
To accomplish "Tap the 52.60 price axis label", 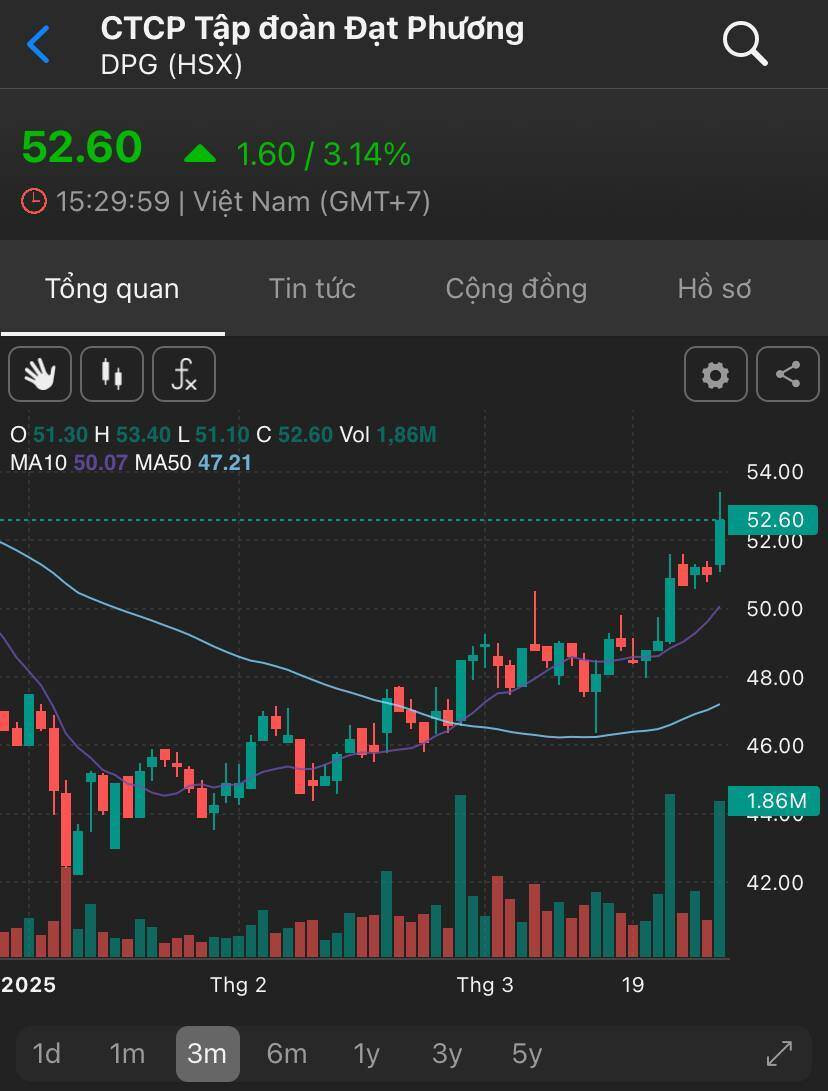I will 773,520.
